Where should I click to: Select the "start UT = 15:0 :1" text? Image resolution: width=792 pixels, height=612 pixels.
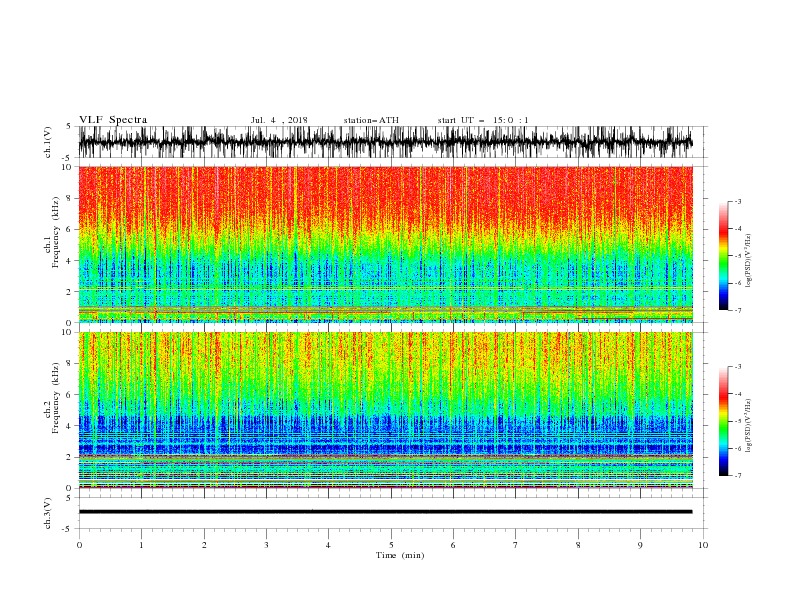pos(483,120)
